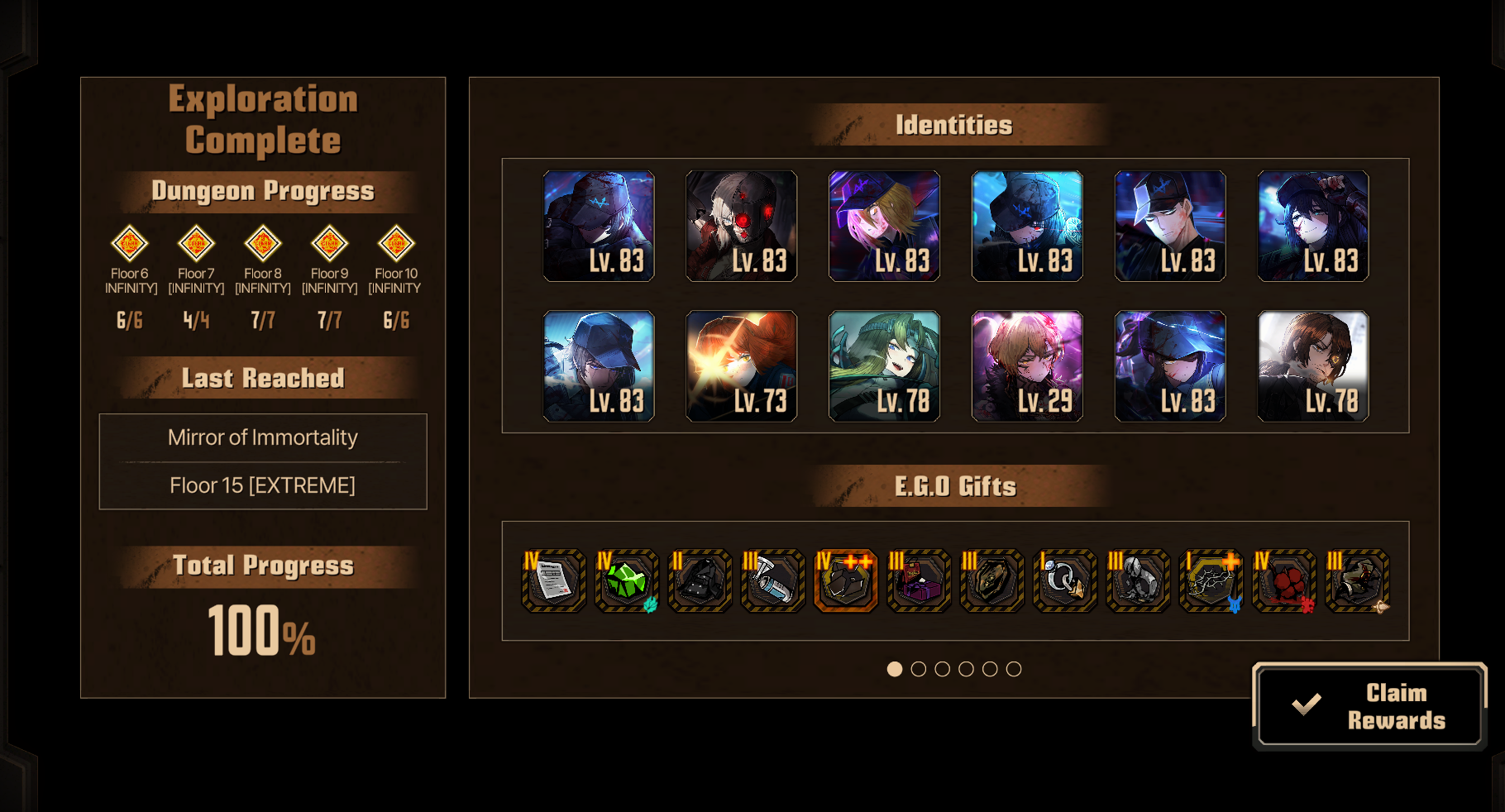Image resolution: width=1505 pixels, height=812 pixels.
Task: Jump to last gifts page indicator dot
Action: tap(1014, 669)
